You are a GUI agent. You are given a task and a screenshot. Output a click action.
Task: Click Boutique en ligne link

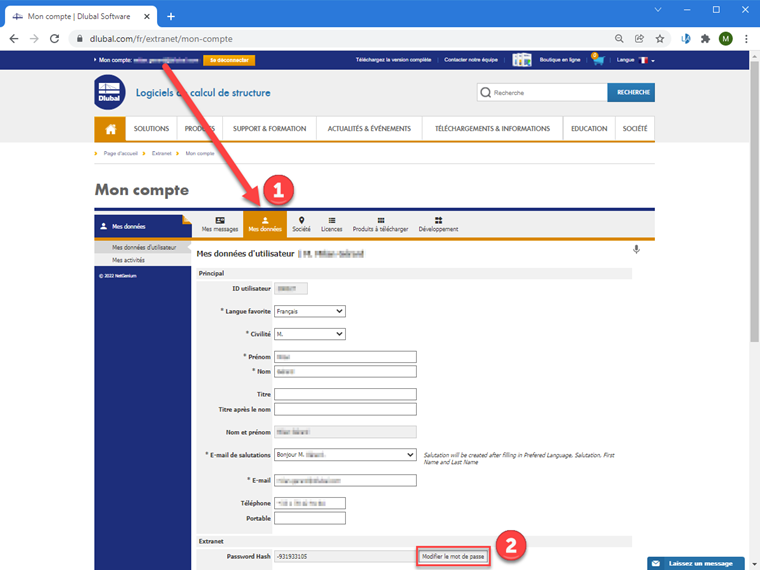tap(560, 60)
